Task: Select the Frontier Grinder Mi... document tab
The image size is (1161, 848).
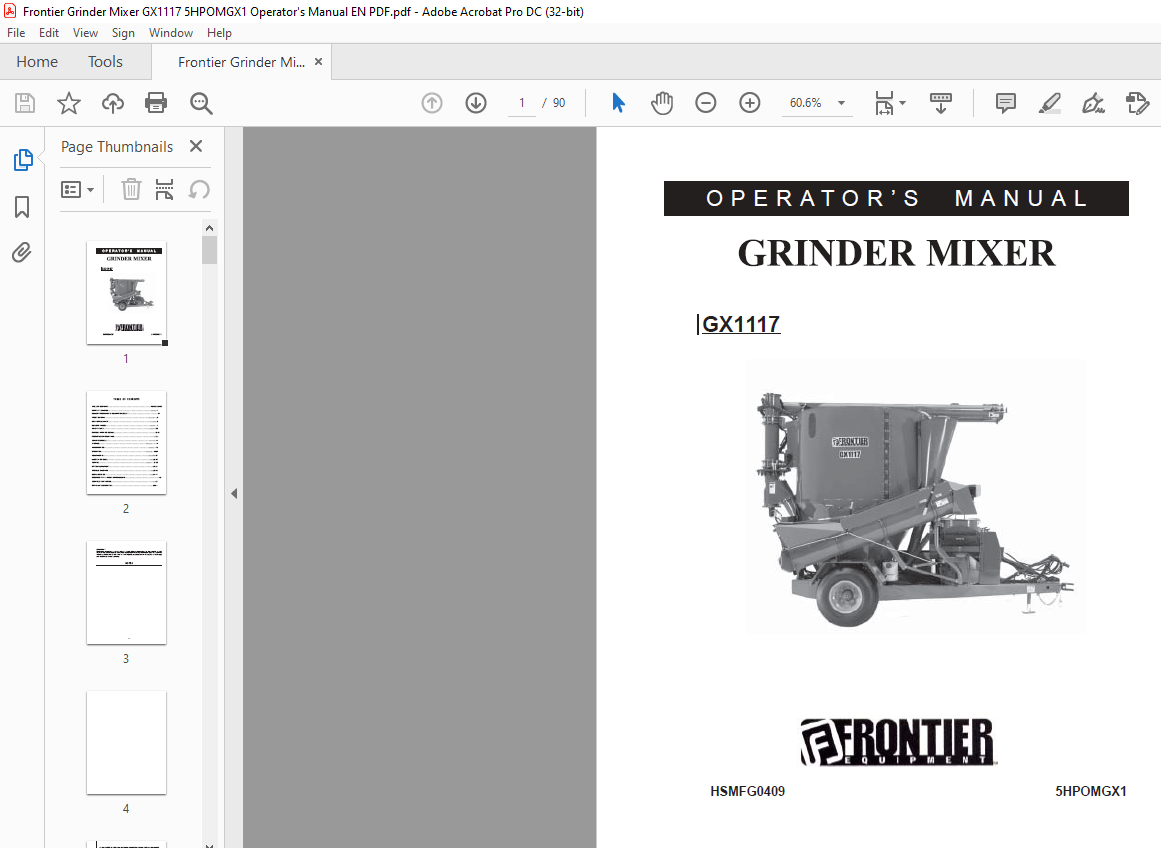Action: (x=241, y=62)
